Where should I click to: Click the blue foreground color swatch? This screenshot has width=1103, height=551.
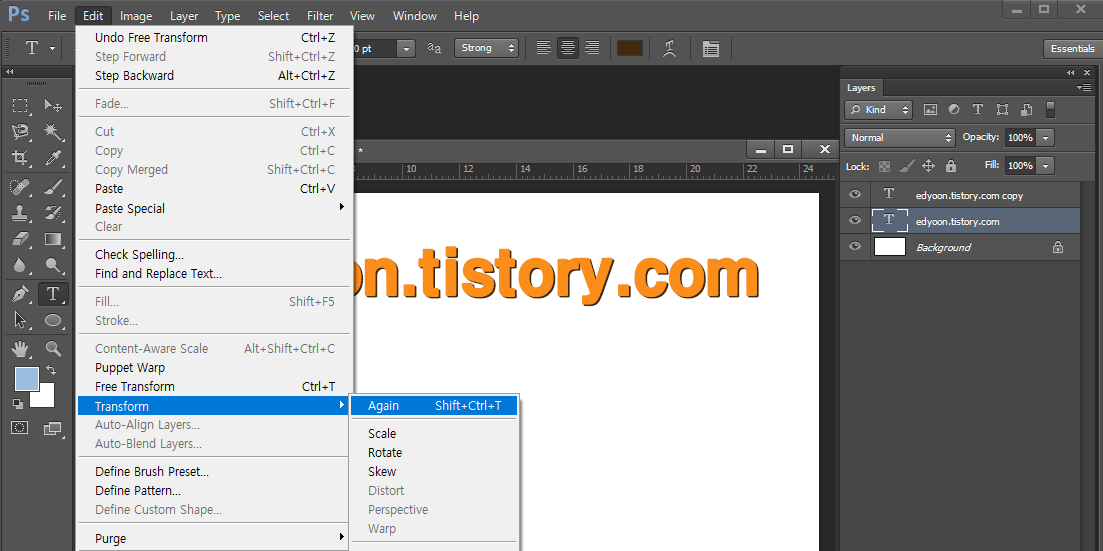point(27,379)
